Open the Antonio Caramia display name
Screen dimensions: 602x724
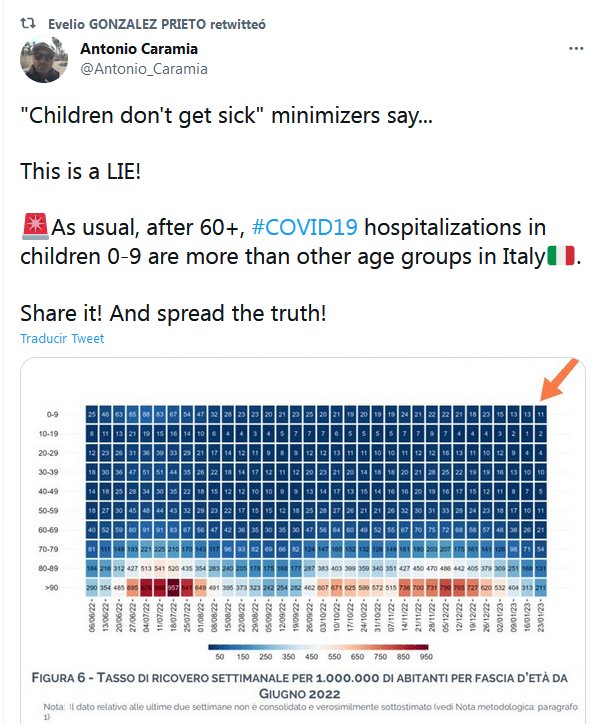click(138, 49)
